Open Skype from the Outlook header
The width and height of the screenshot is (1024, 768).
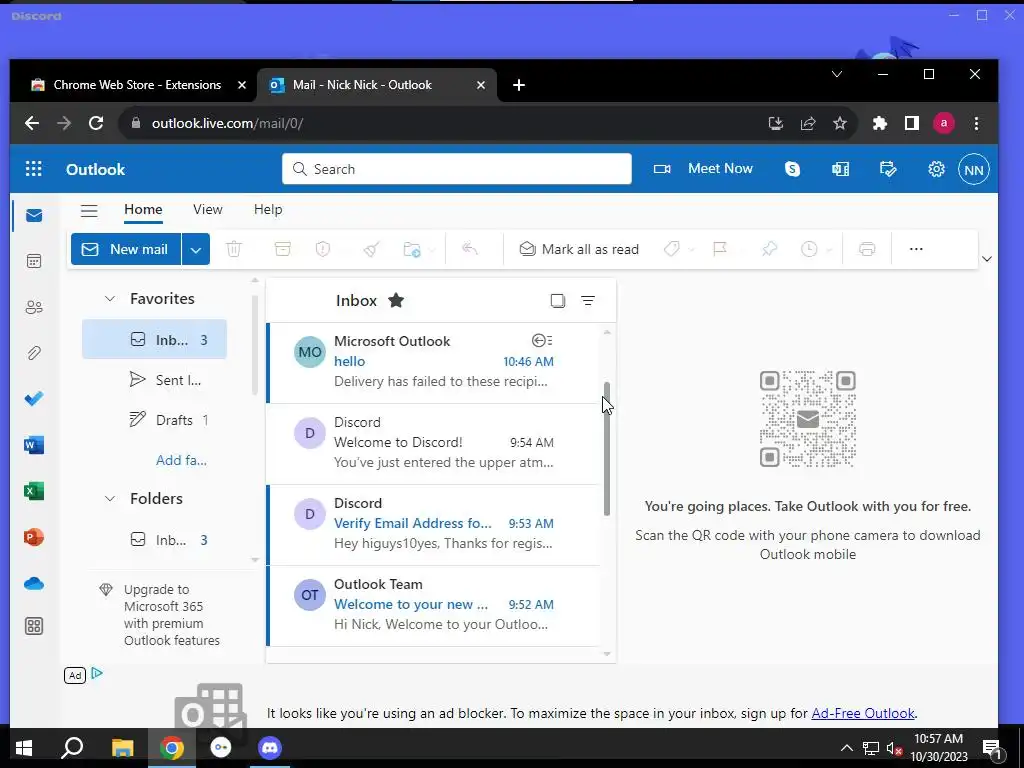click(x=792, y=169)
